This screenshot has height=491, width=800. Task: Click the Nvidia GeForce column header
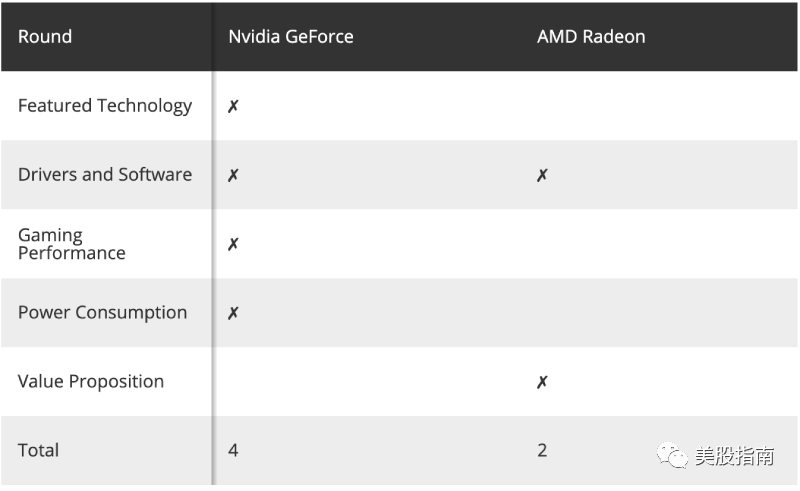click(291, 37)
